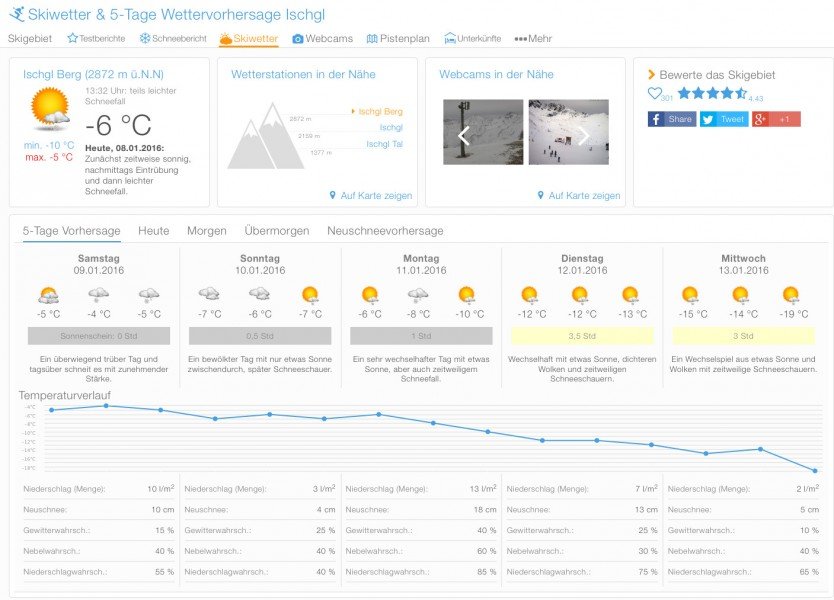Rate the ski resort with first star
The width and height of the screenshot is (834, 600).
(685, 93)
